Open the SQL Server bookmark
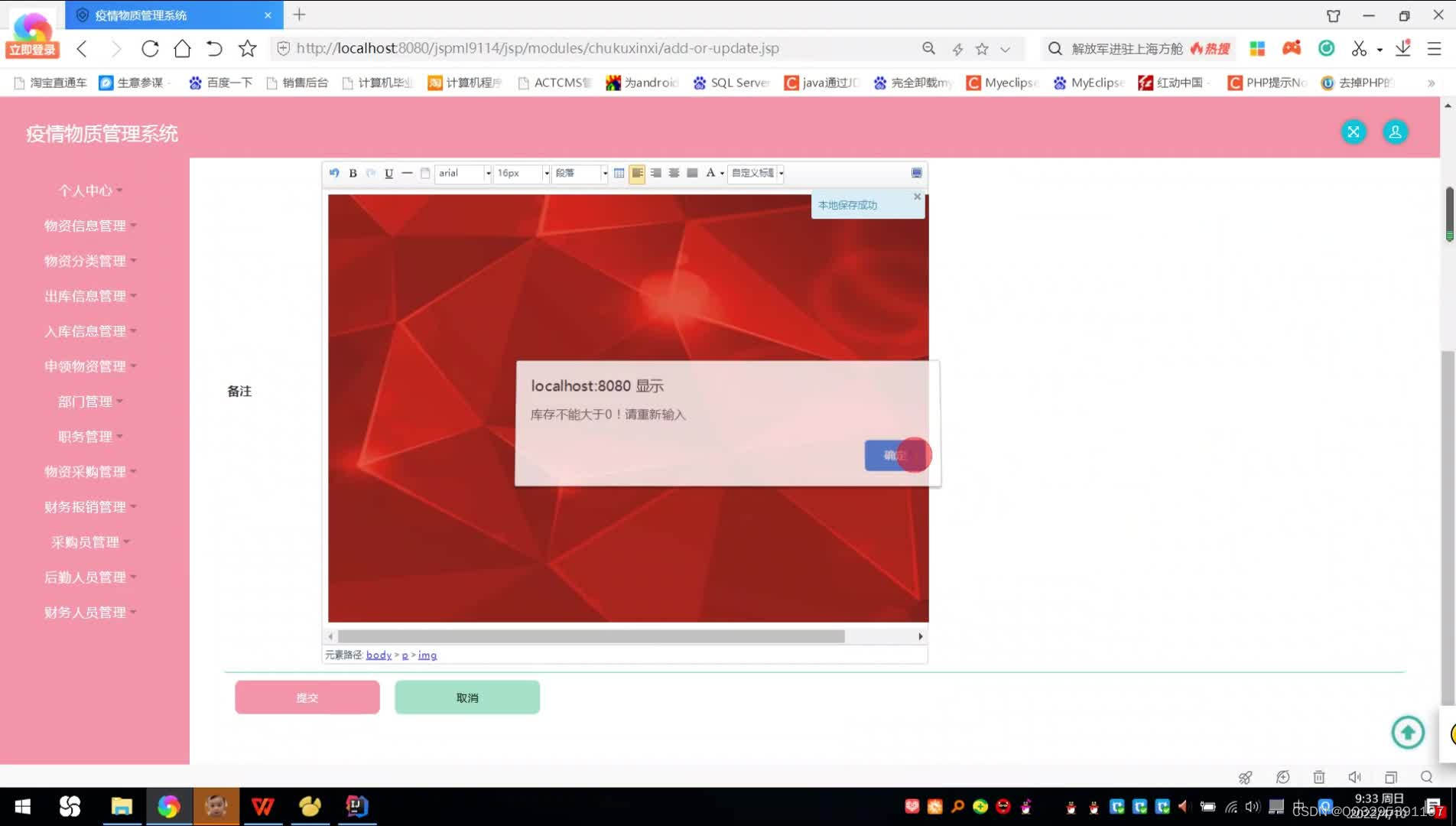This screenshot has width=1456, height=826. [730, 83]
